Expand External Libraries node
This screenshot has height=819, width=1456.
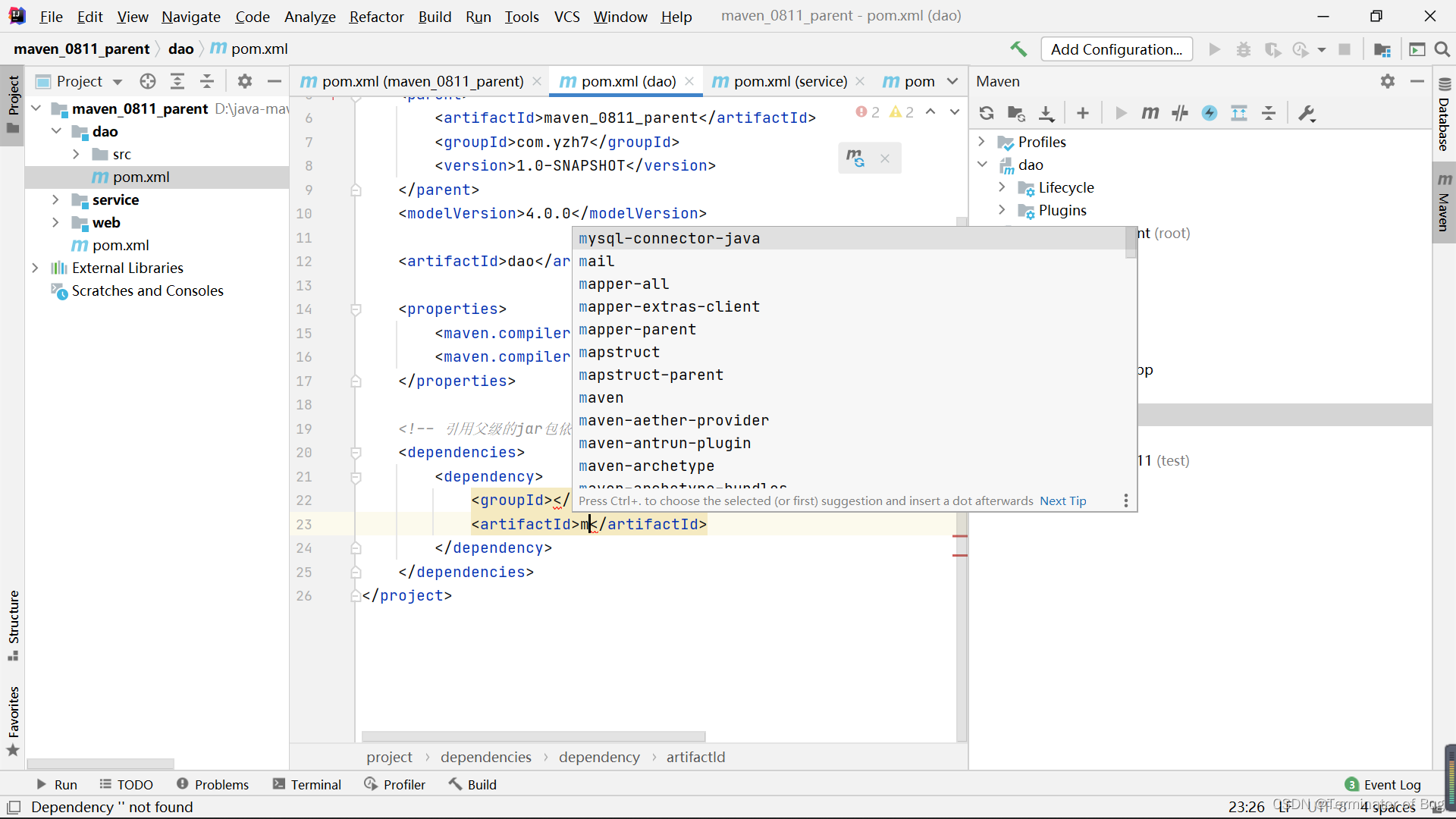(35, 268)
